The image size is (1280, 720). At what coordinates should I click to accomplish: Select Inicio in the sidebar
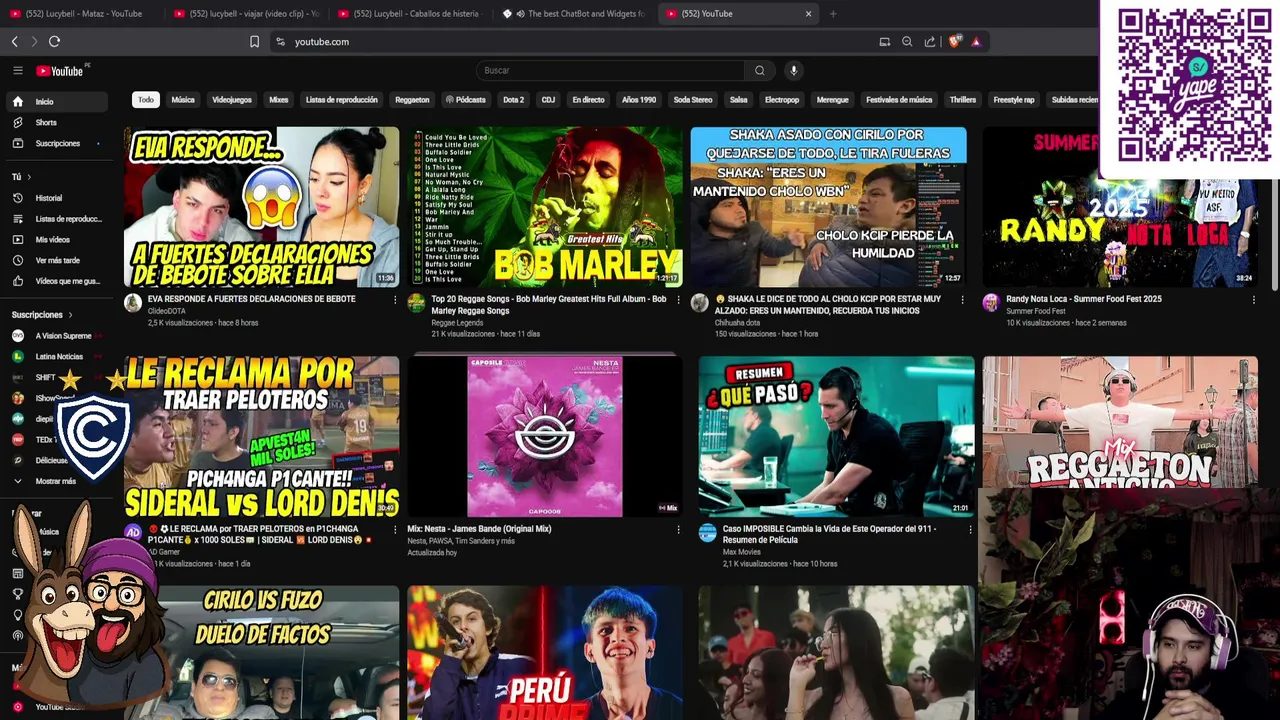56,102
